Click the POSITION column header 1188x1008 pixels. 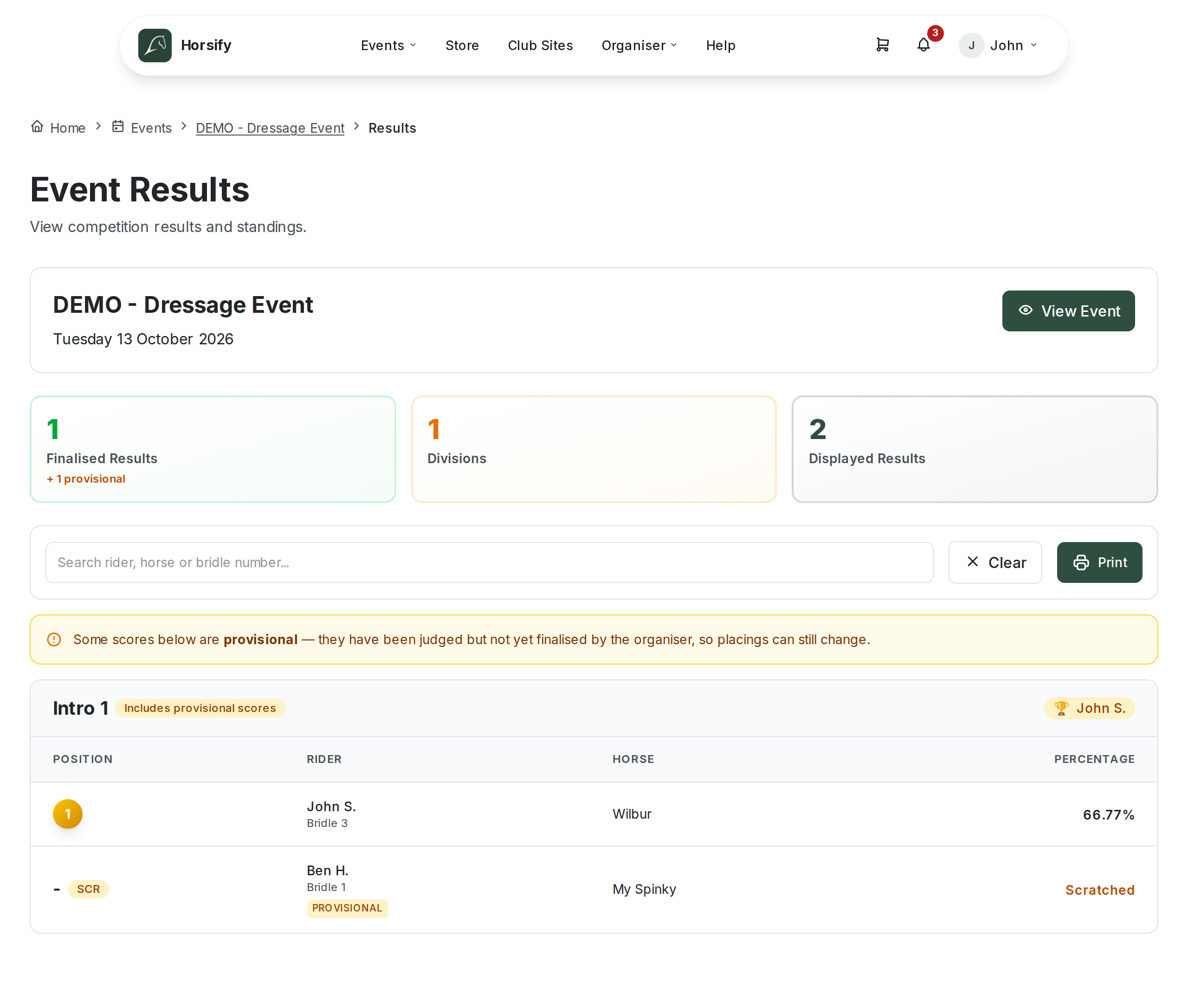point(83,759)
